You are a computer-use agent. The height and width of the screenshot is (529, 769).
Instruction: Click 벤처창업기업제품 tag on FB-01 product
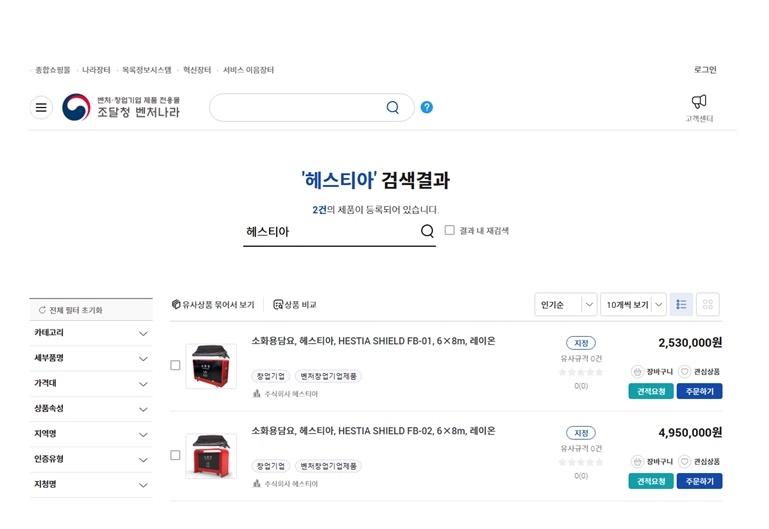[x=328, y=376]
